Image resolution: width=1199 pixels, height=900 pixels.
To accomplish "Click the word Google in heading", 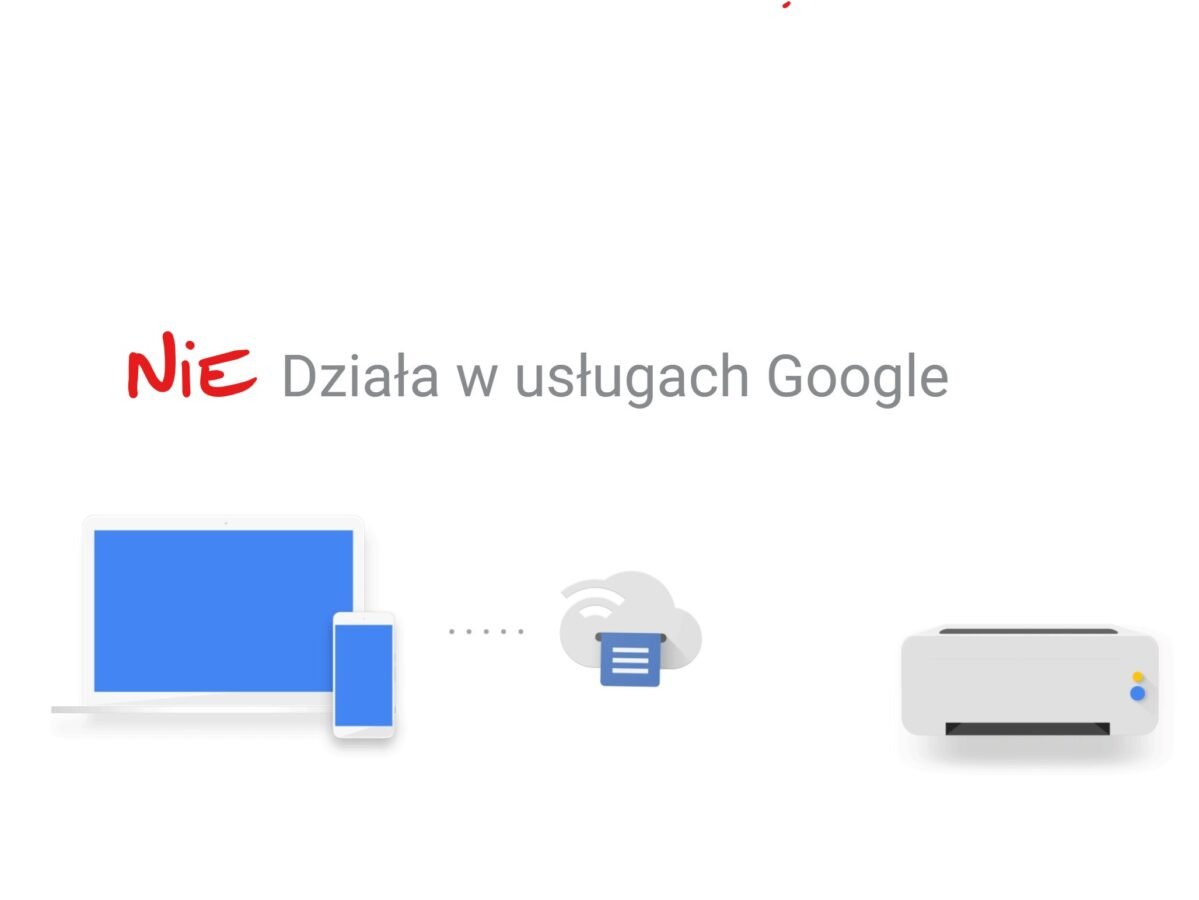I will click(x=857, y=377).
